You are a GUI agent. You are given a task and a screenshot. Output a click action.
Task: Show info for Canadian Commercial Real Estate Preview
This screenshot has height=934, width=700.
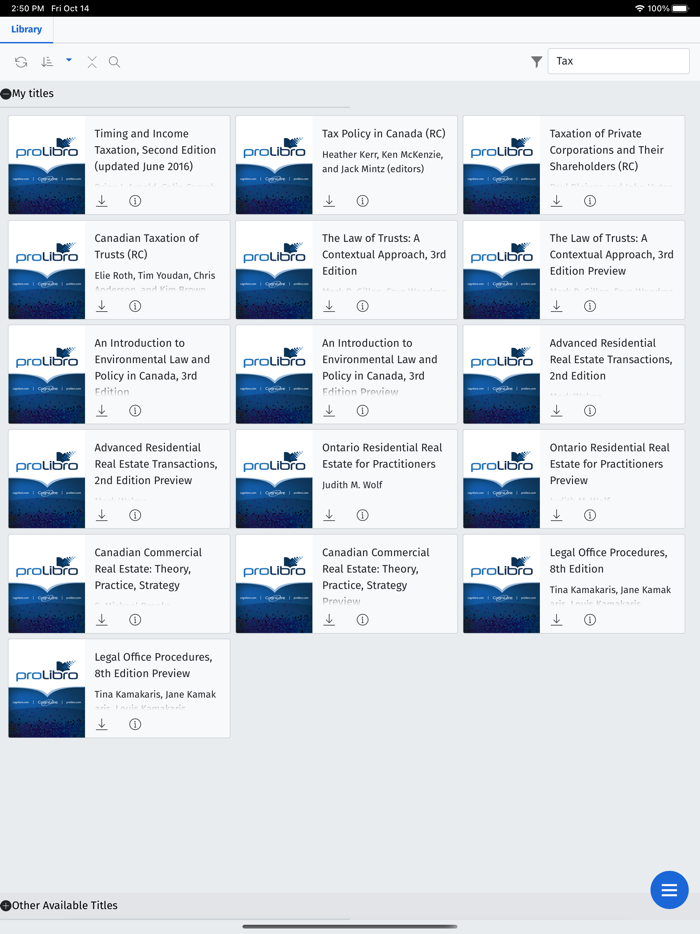363,620
